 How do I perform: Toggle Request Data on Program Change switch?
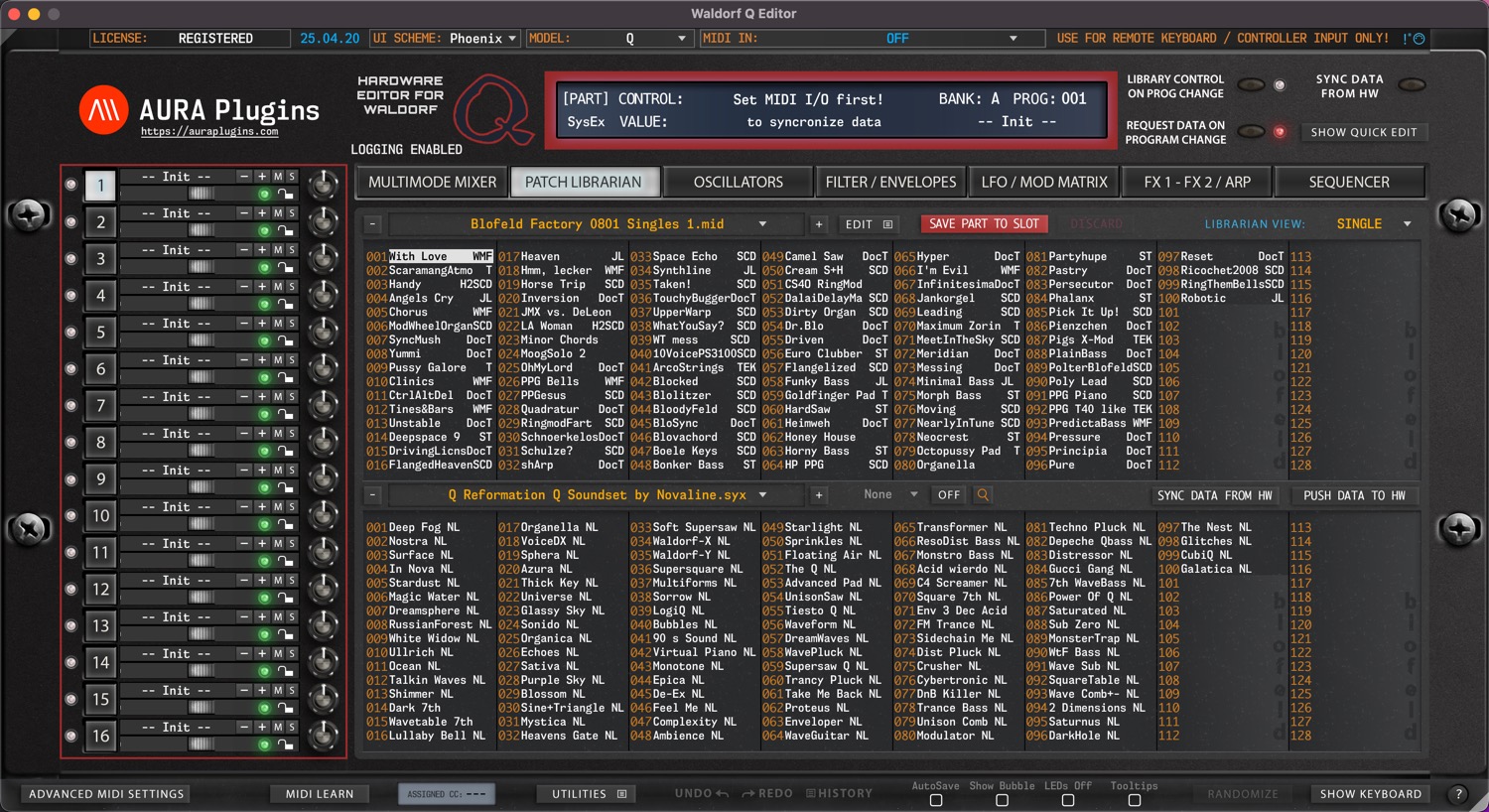pos(1251,132)
